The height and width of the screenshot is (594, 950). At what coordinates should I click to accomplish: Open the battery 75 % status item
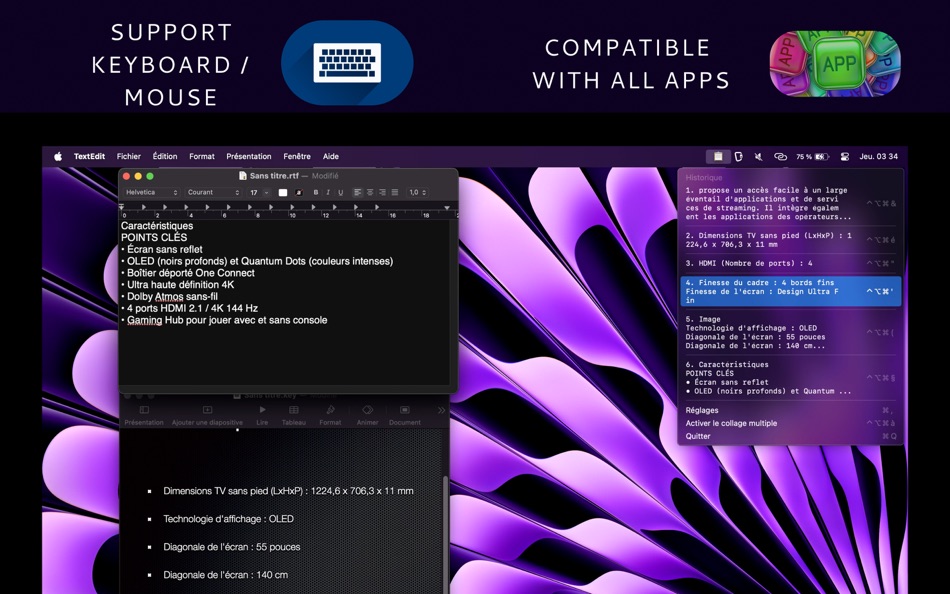click(x=812, y=156)
